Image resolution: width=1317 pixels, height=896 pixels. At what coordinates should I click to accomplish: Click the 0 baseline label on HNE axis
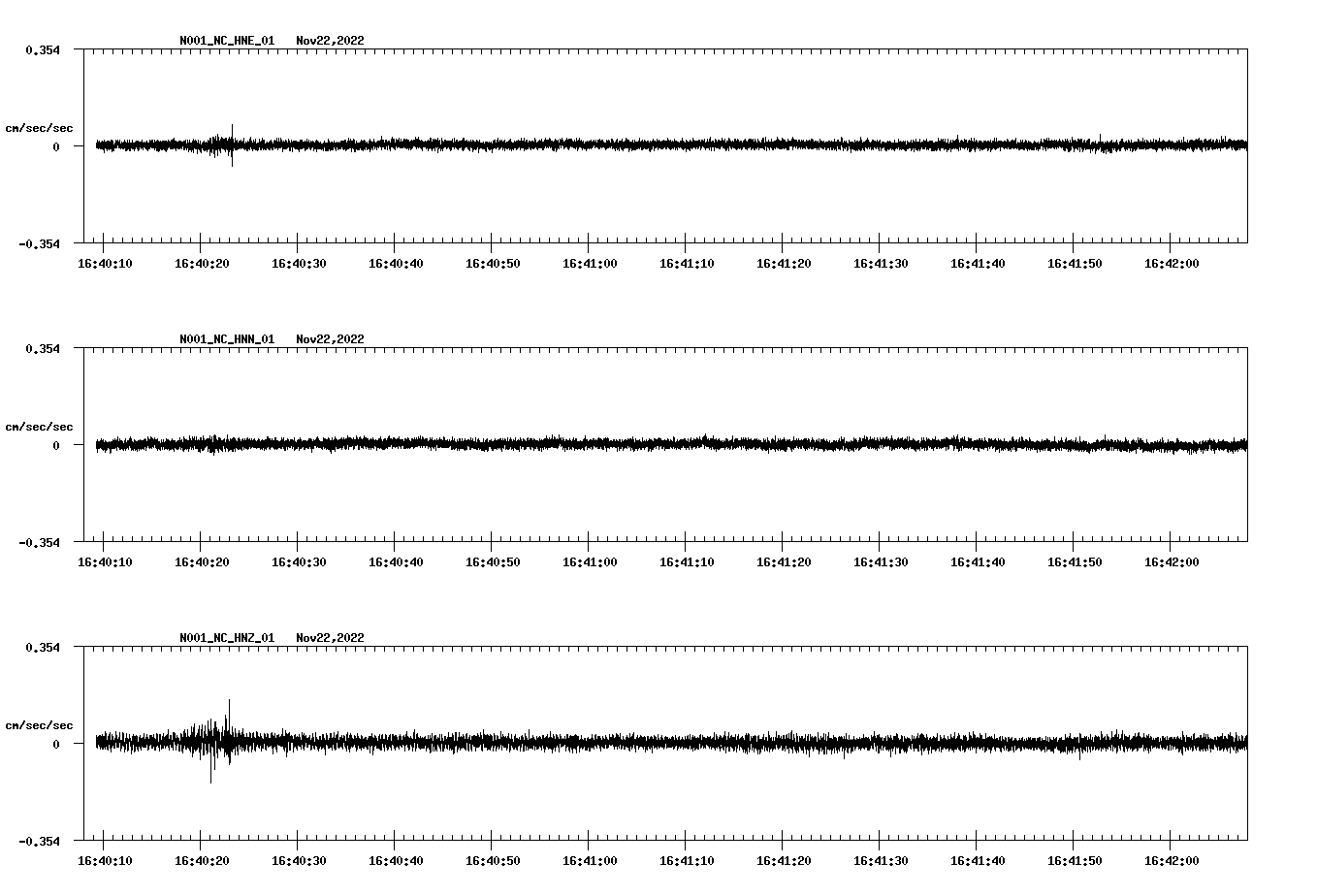pos(56,146)
